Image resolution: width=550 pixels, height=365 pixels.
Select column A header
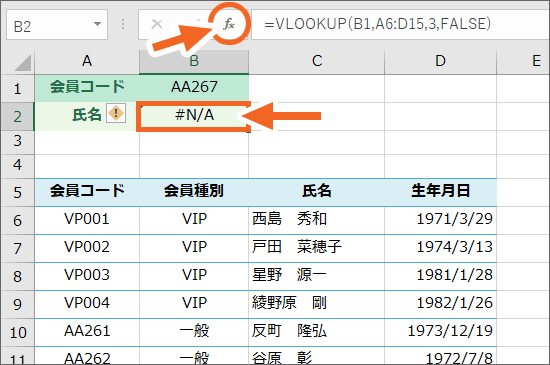(87, 61)
